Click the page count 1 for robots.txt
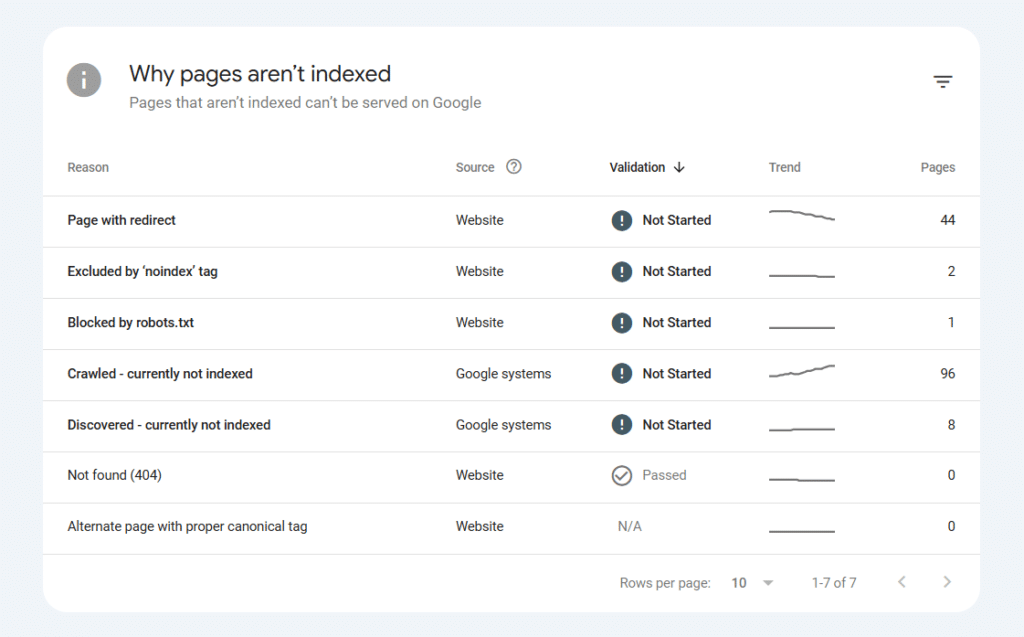The height and width of the screenshot is (637, 1024). point(952,323)
